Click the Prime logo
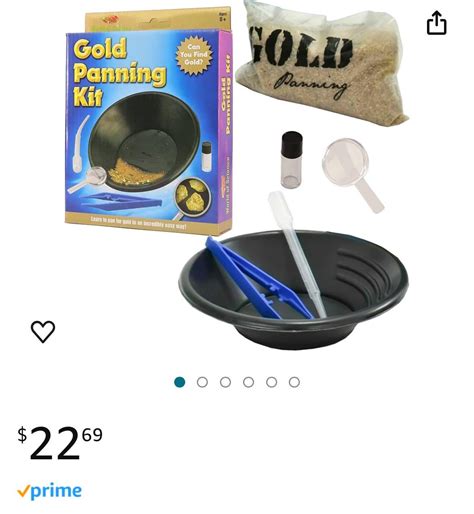The height and width of the screenshot is (514, 474). click(49, 491)
